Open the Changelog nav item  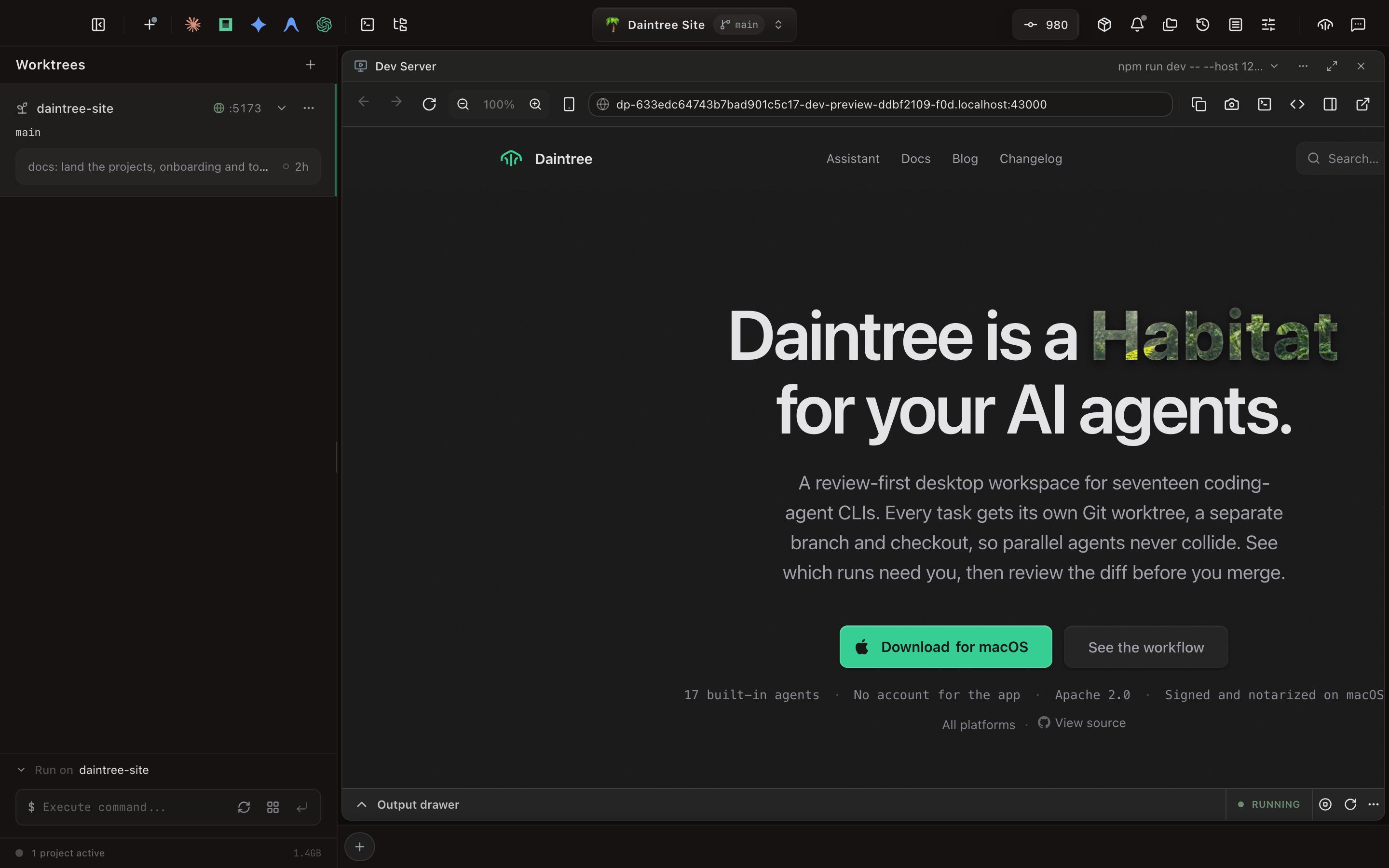tap(1031, 159)
